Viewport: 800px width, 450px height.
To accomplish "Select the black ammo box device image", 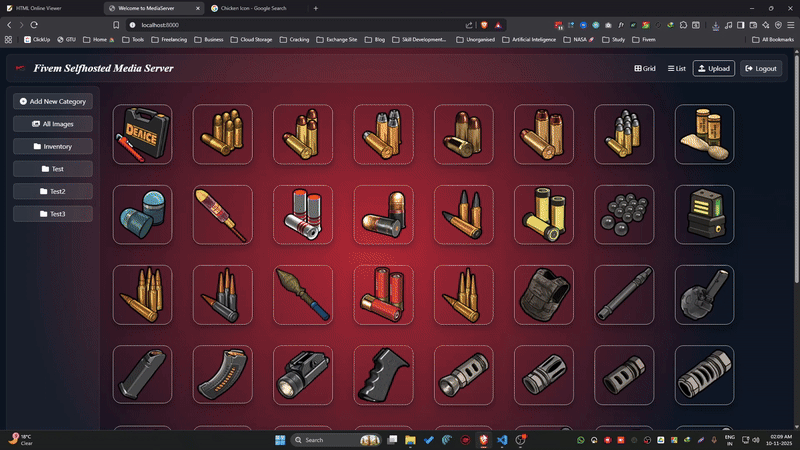I will (x=705, y=214).
